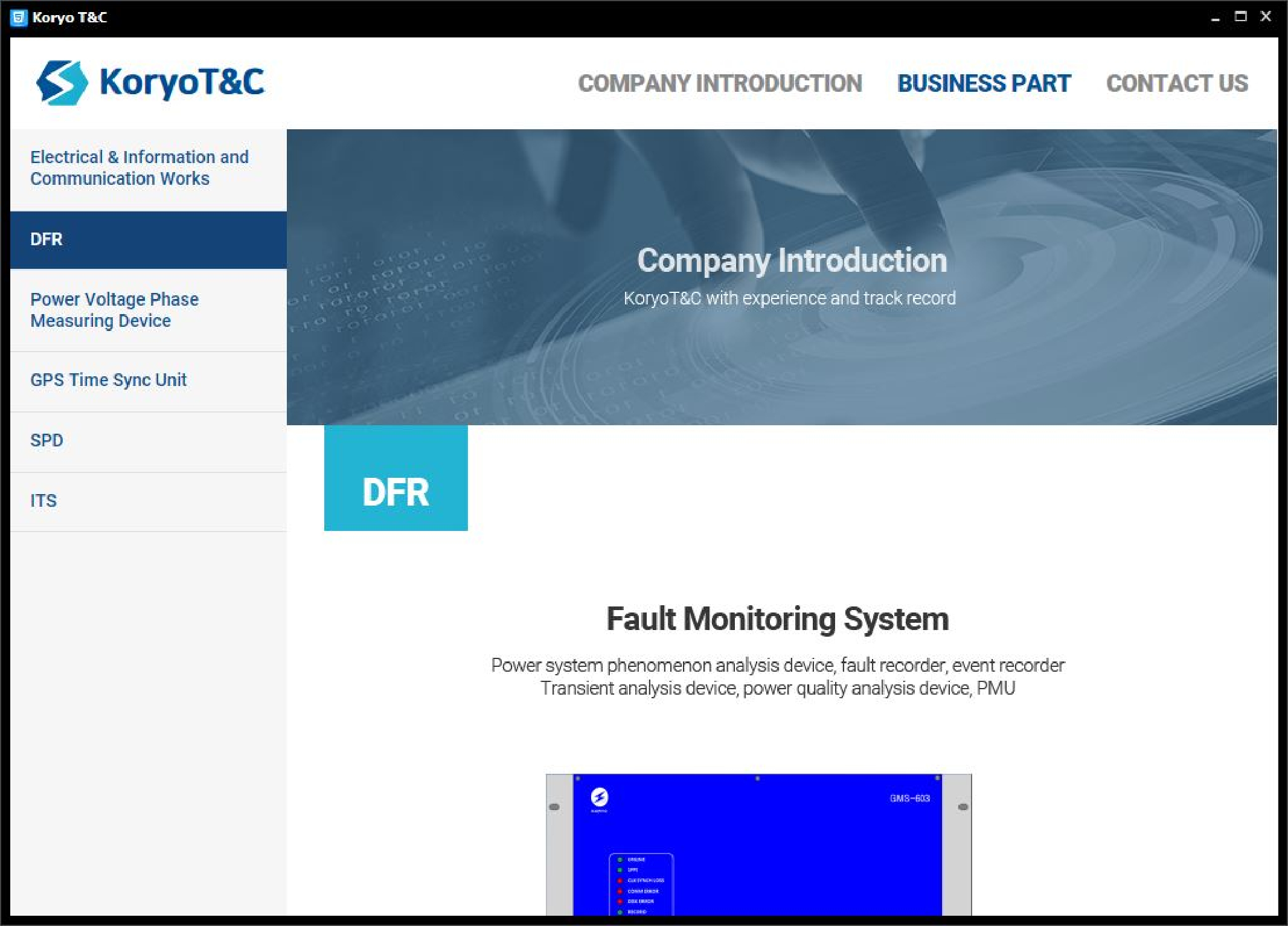Select the DFR sidebar item

(x=149, y=240)
